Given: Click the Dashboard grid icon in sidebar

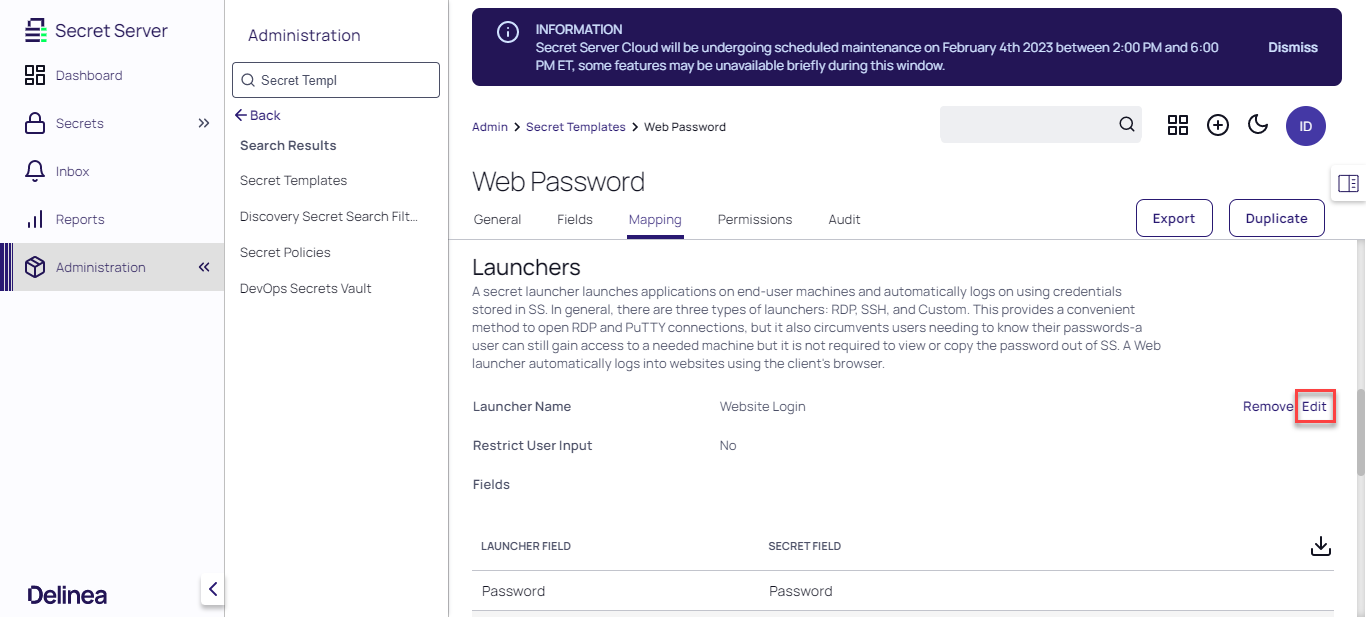Looking at the screenshot, I should coord(35,75).
